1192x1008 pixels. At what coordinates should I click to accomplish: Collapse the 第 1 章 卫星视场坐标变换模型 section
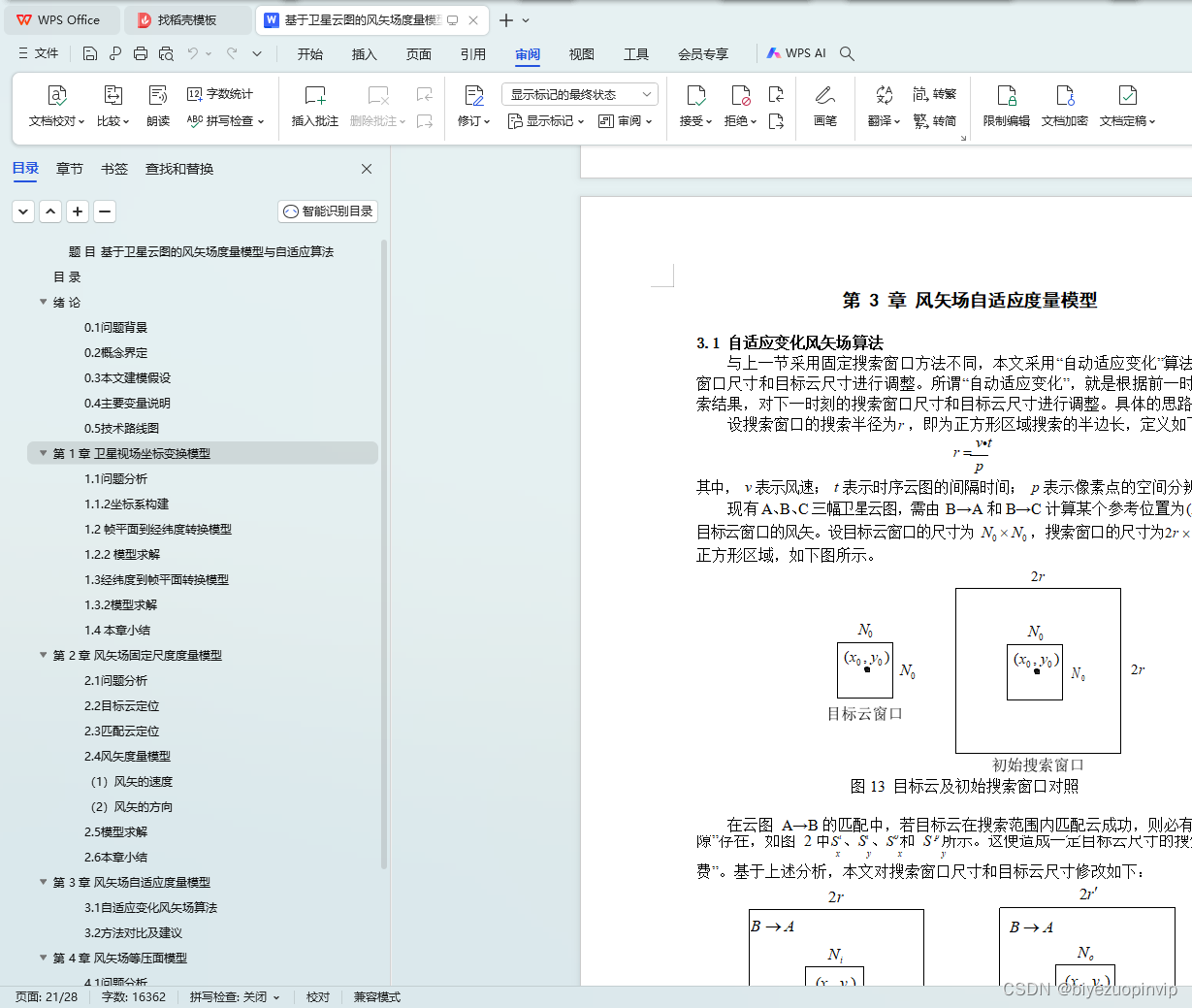[43, 453]
